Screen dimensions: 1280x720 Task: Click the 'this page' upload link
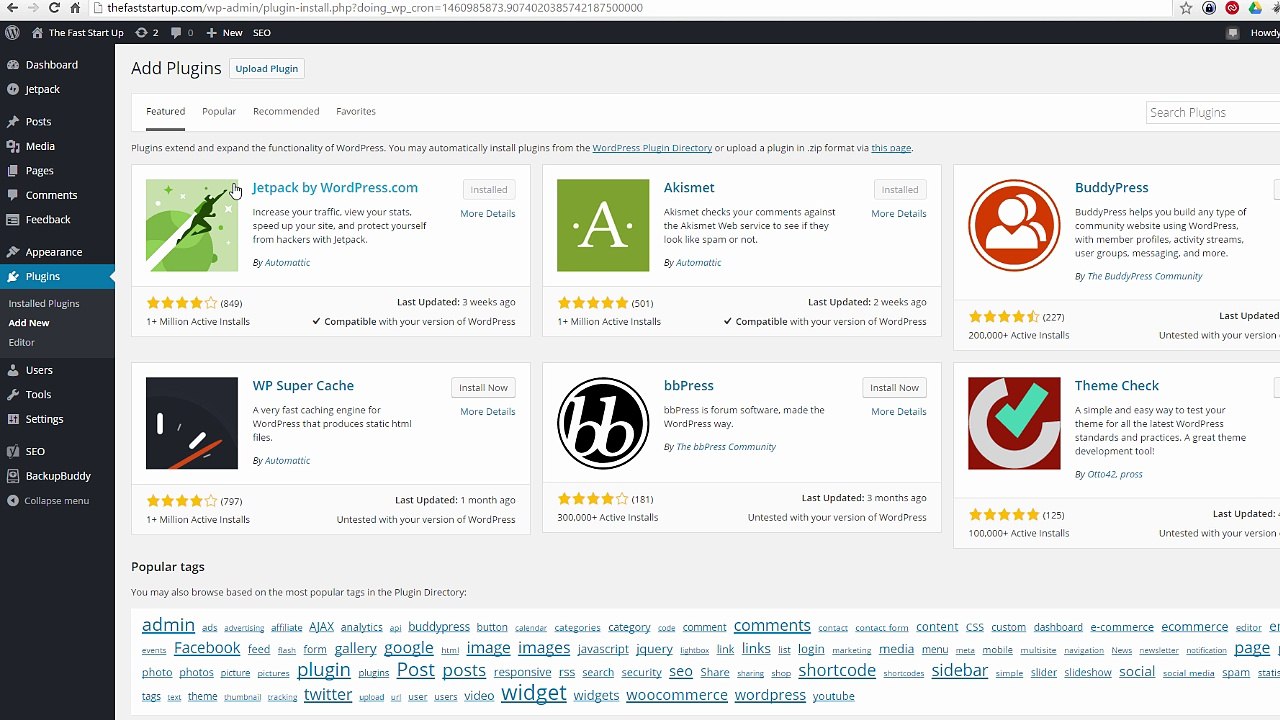coord(891,148)
